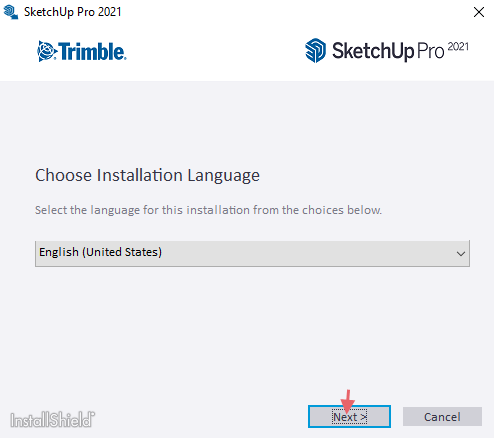Close the SketchUp Pro 2021 installer window
The height and width of the screenshot is (438, 494).
[479, 12]
